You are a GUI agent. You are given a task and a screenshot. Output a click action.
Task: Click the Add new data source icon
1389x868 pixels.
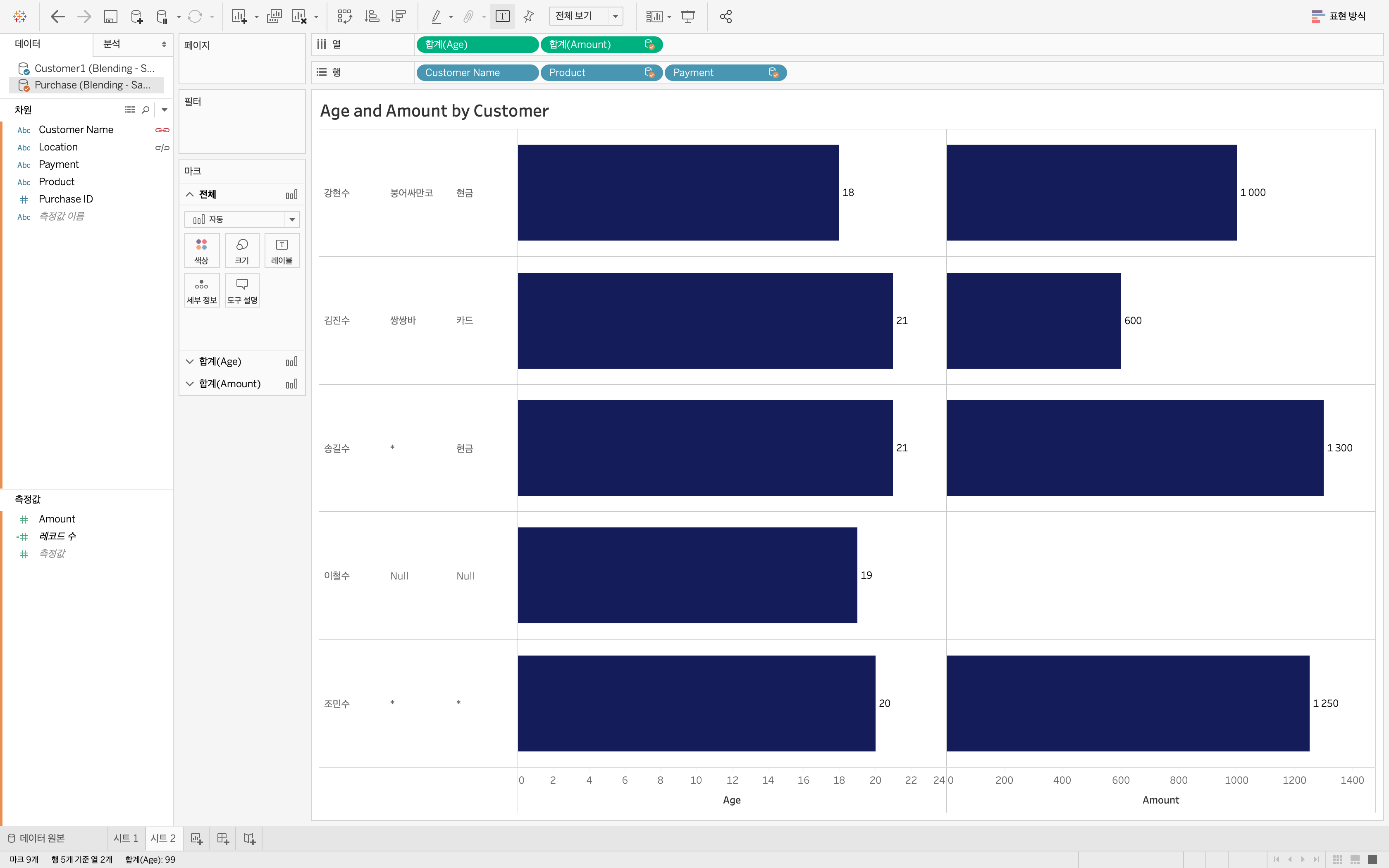[x=136, y=17]
